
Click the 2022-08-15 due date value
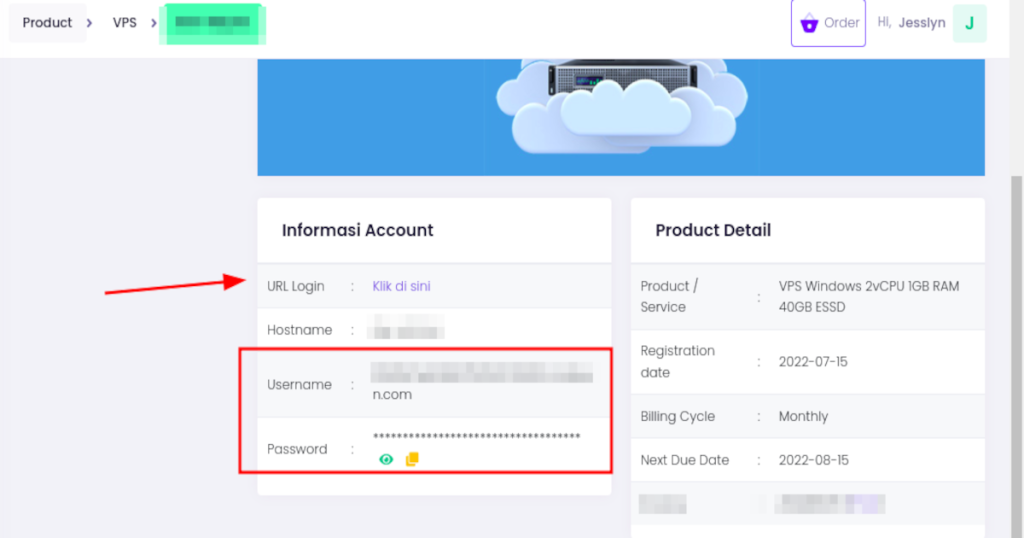[814, 460]
